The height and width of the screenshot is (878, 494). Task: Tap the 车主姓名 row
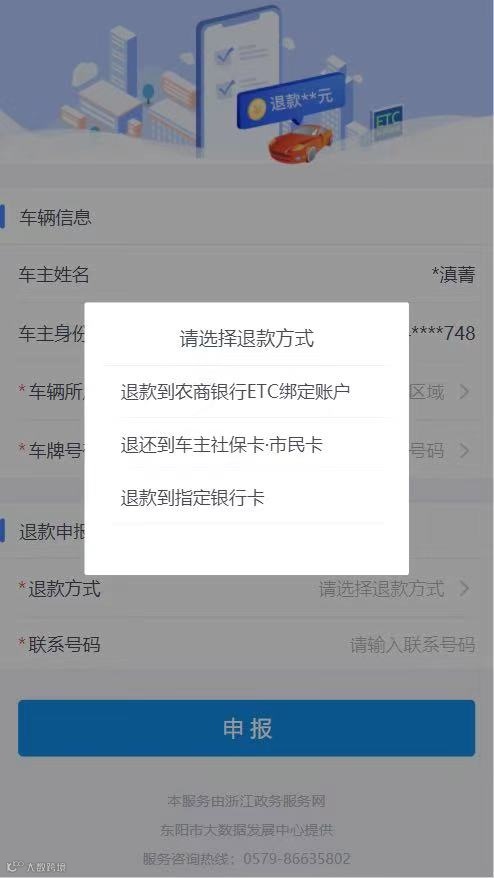[x=246, y=274]
